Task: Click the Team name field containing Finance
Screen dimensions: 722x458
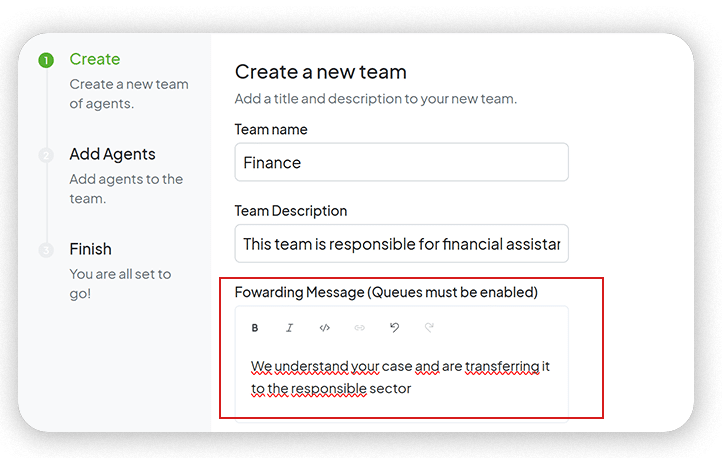Action: click(401, 162)
